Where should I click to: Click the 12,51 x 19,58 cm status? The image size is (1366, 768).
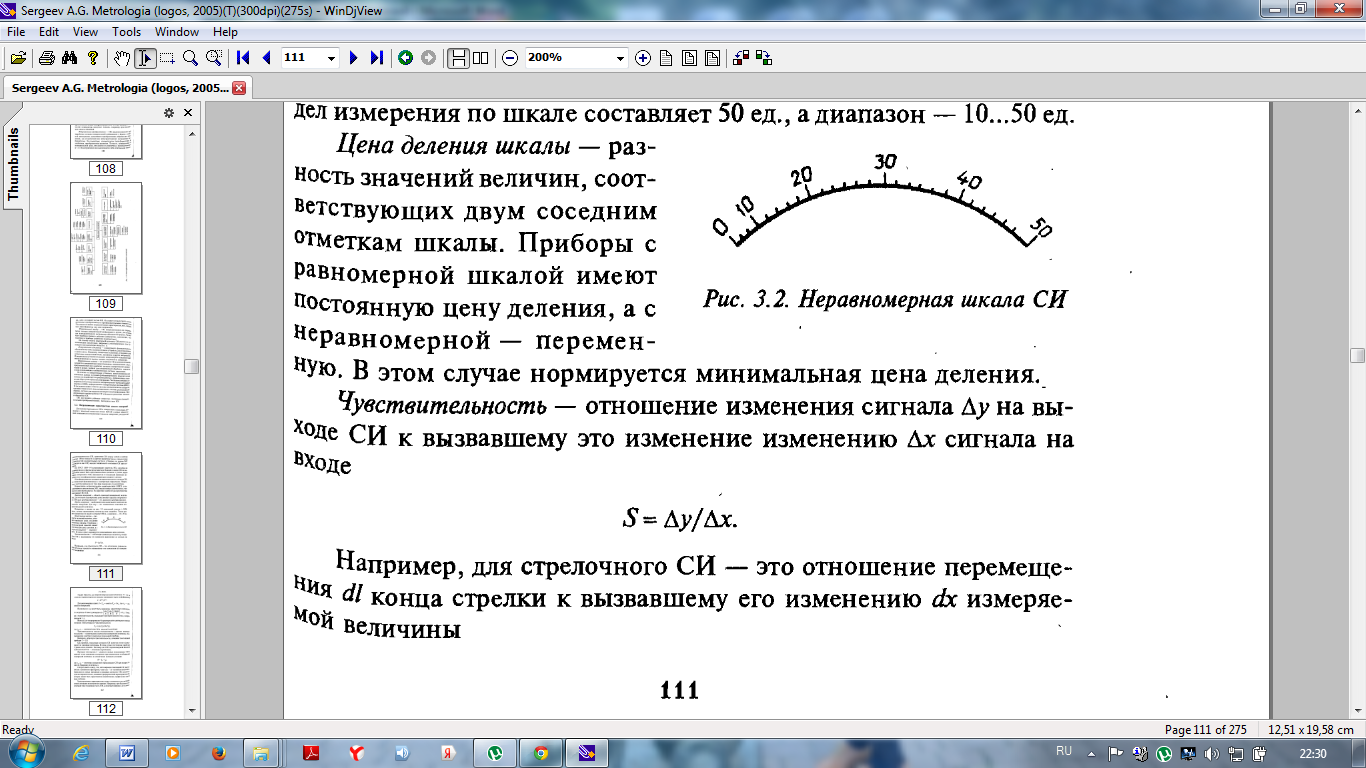1311,729
